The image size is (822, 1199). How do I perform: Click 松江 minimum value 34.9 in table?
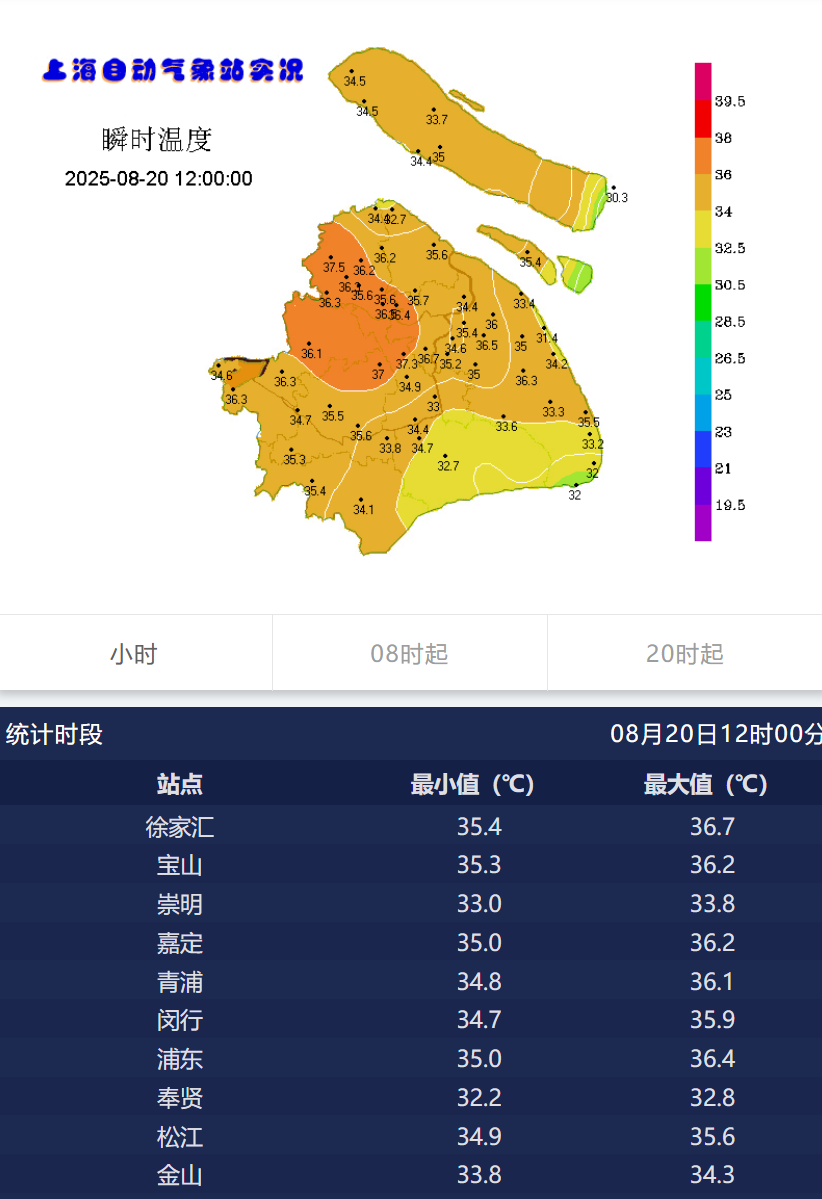click(x=479, y=1137)
